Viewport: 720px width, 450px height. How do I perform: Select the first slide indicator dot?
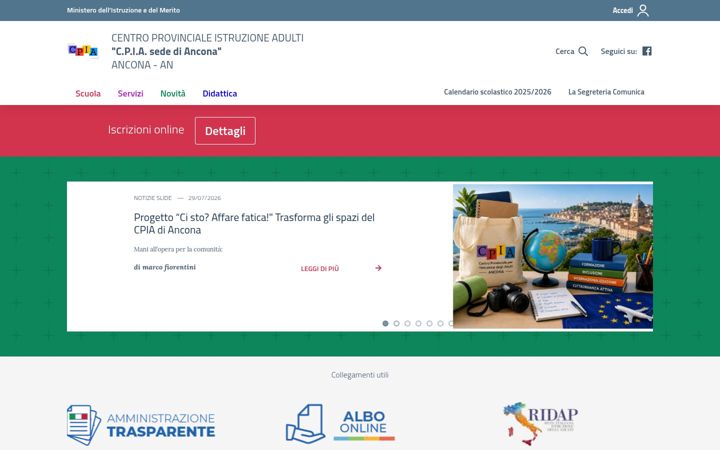coord(385,323)
